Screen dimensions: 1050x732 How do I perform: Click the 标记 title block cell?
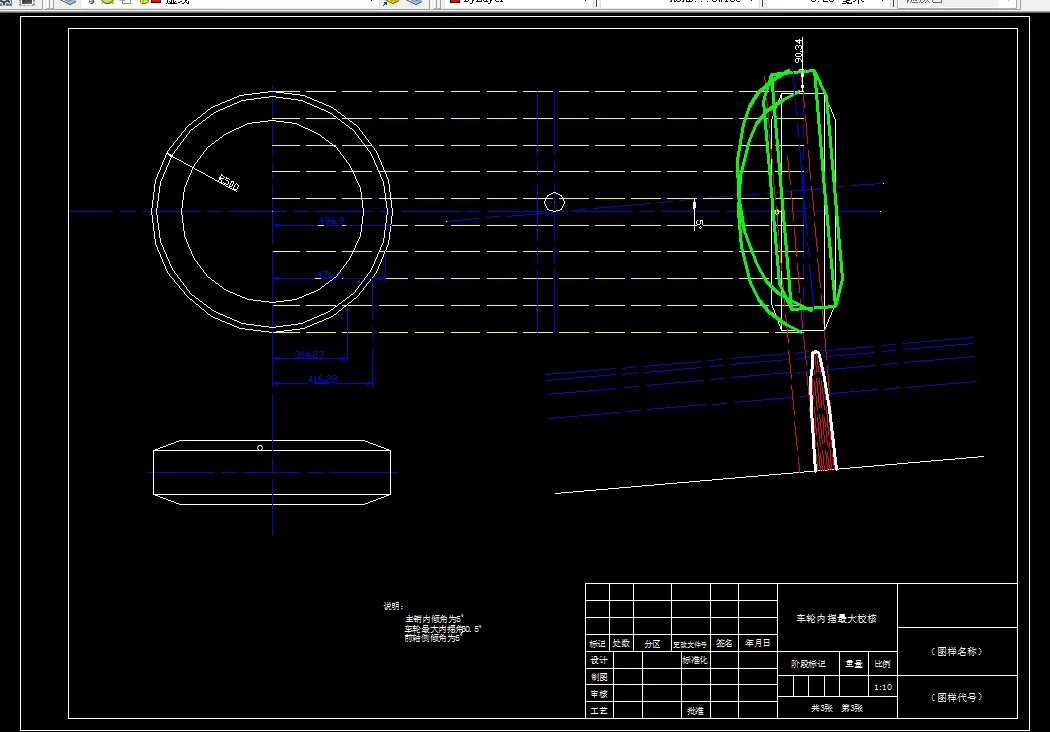click(x=597, y=644)
